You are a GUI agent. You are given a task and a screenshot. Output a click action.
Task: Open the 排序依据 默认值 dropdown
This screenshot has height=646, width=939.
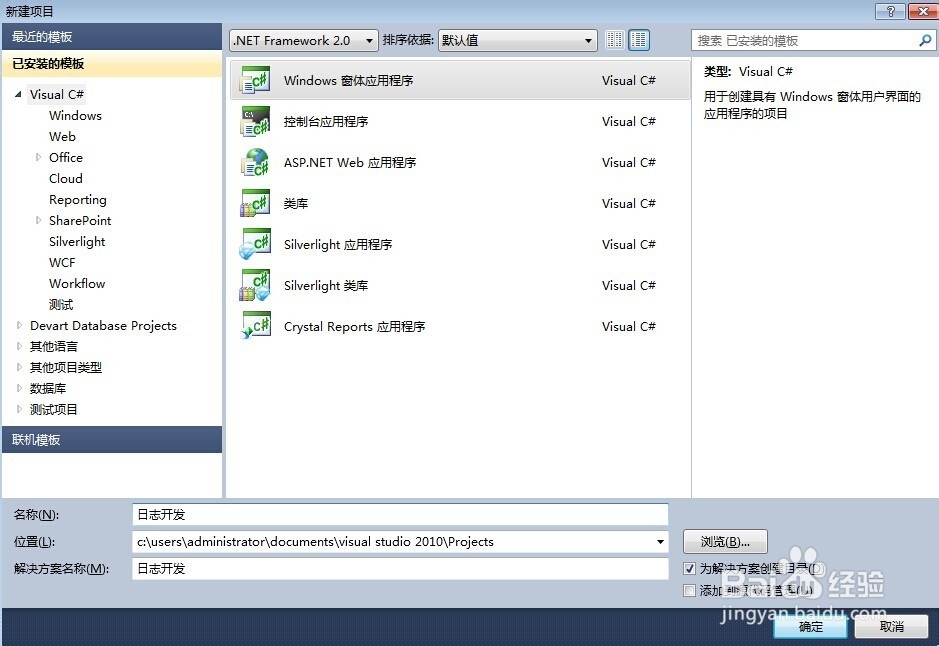click(517, 40)
